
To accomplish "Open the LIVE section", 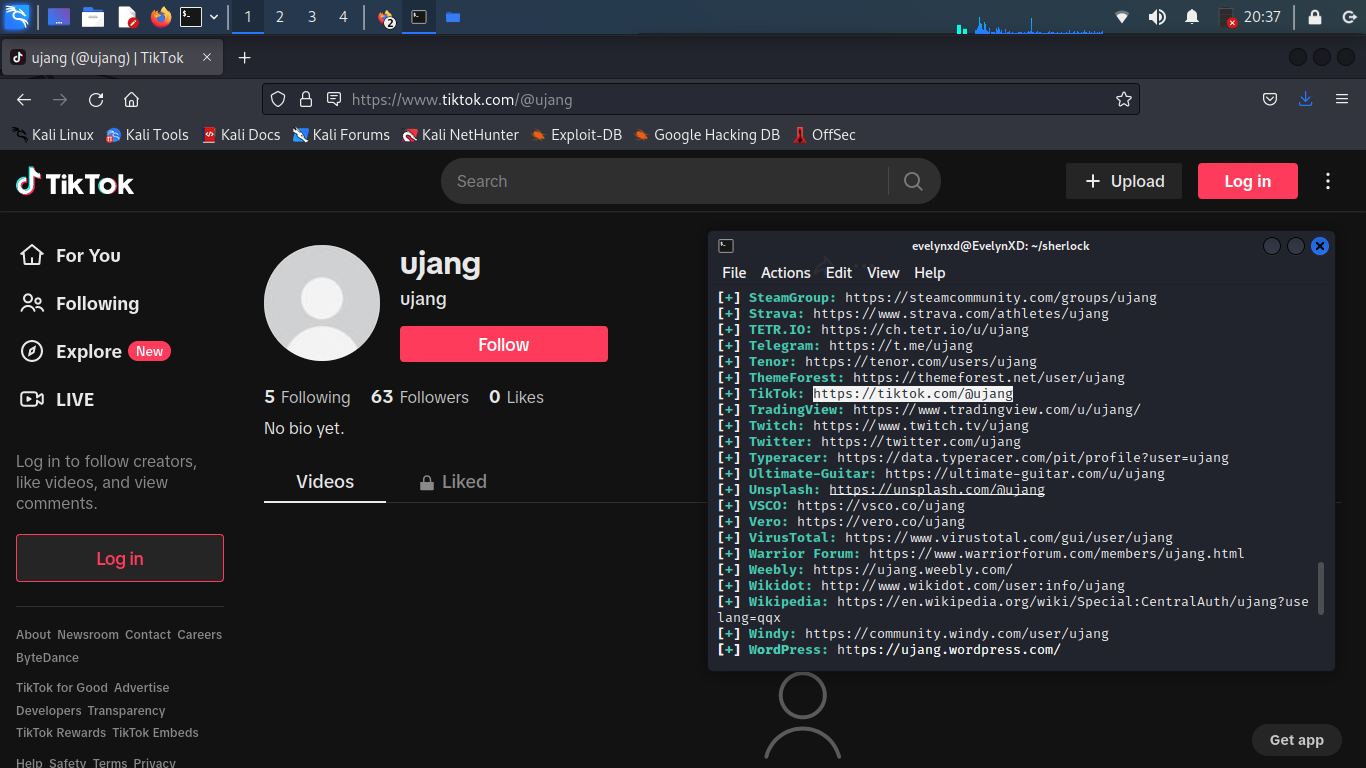I will 57,400.
